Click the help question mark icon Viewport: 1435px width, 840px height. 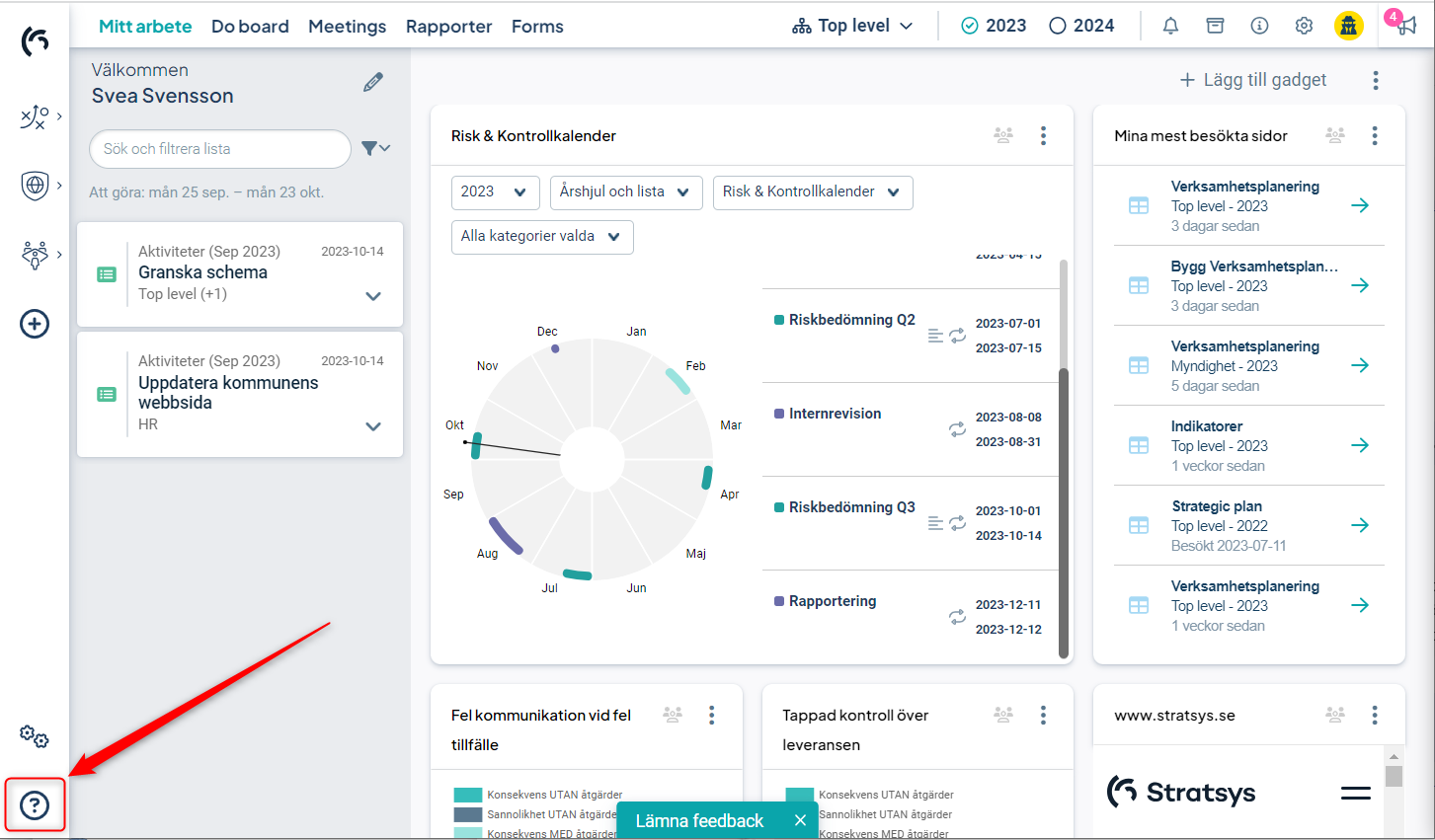[35, 805]
